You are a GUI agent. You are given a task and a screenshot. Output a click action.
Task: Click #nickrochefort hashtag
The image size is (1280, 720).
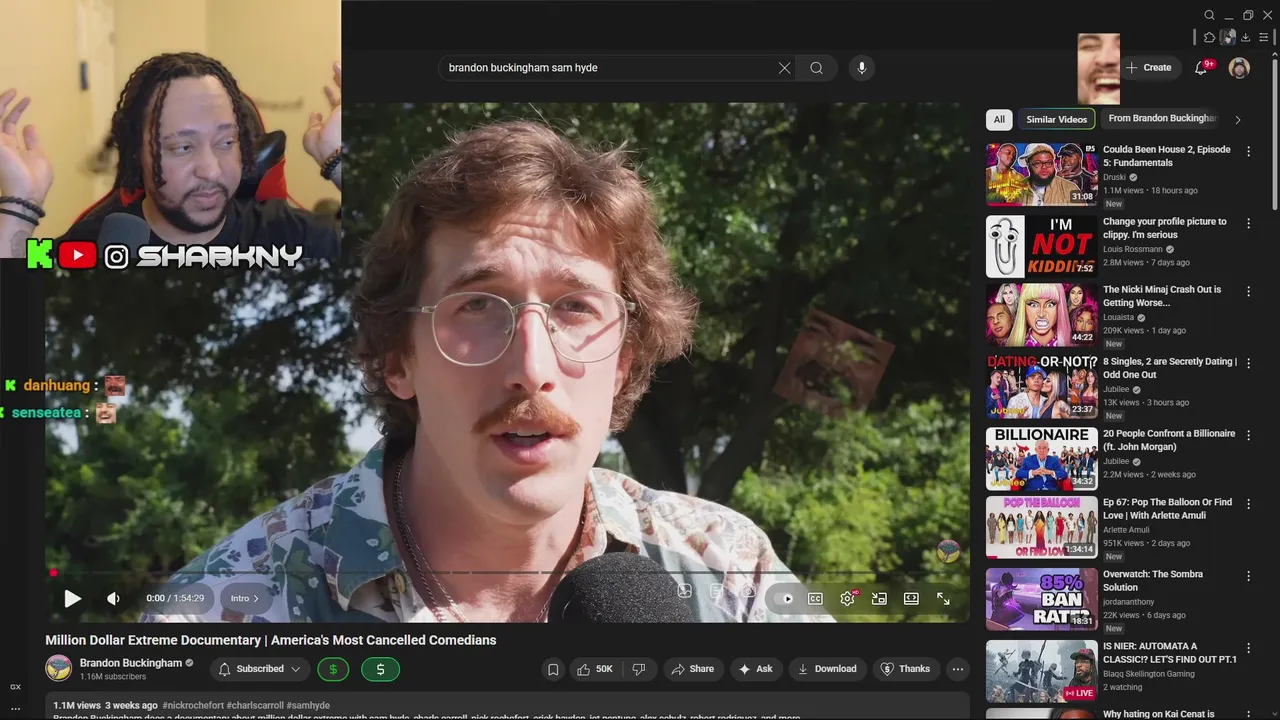pos(193,705)
